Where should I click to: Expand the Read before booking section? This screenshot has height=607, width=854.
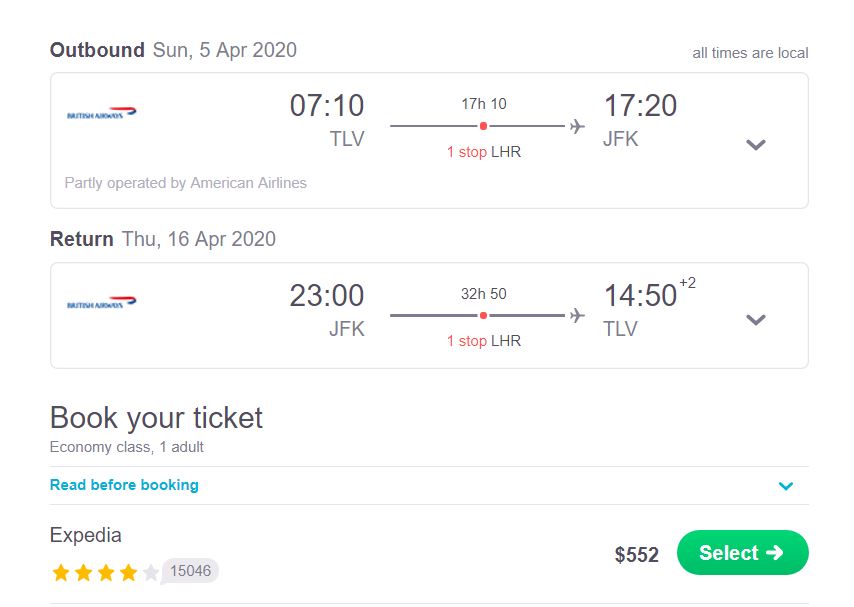[786, 486]
